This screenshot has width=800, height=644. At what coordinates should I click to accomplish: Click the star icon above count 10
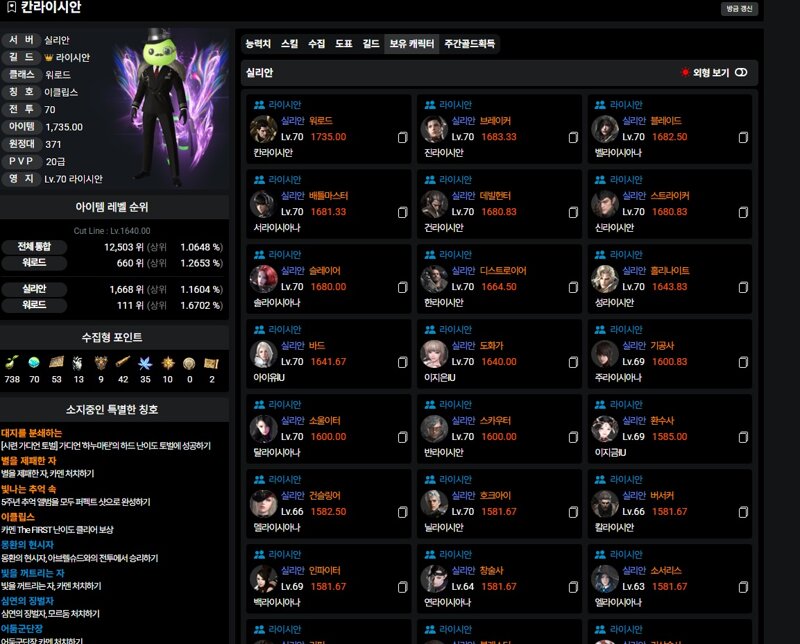(168, 362)
